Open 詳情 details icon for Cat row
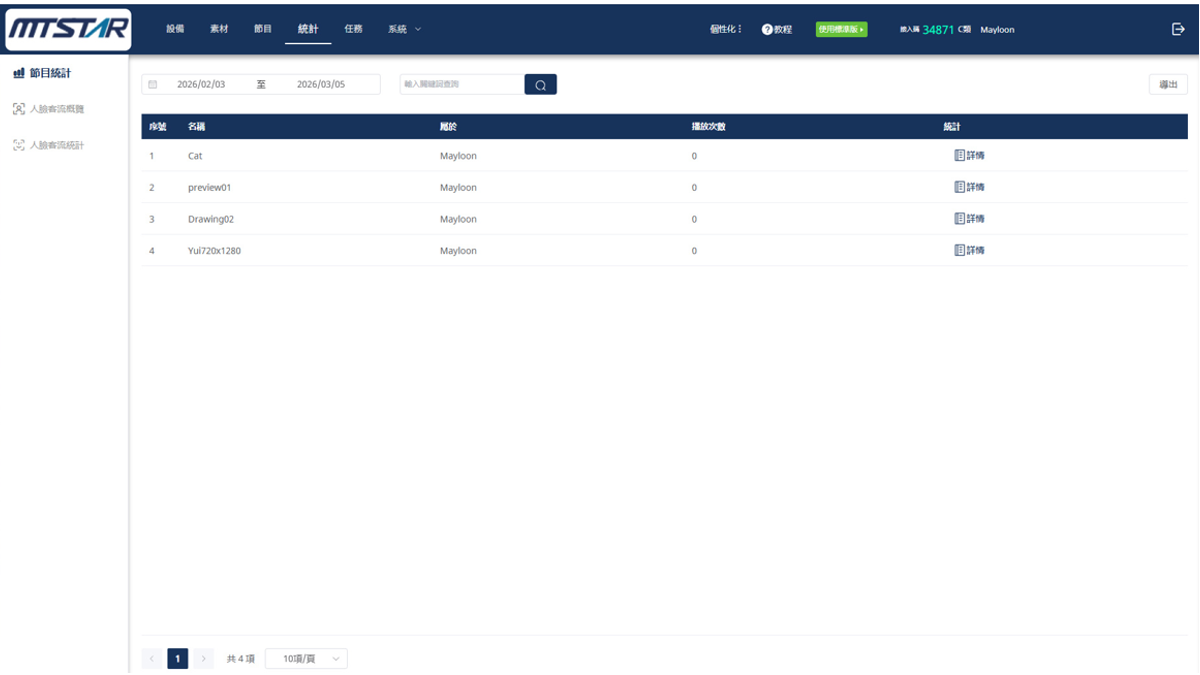 tap(960, 156)
